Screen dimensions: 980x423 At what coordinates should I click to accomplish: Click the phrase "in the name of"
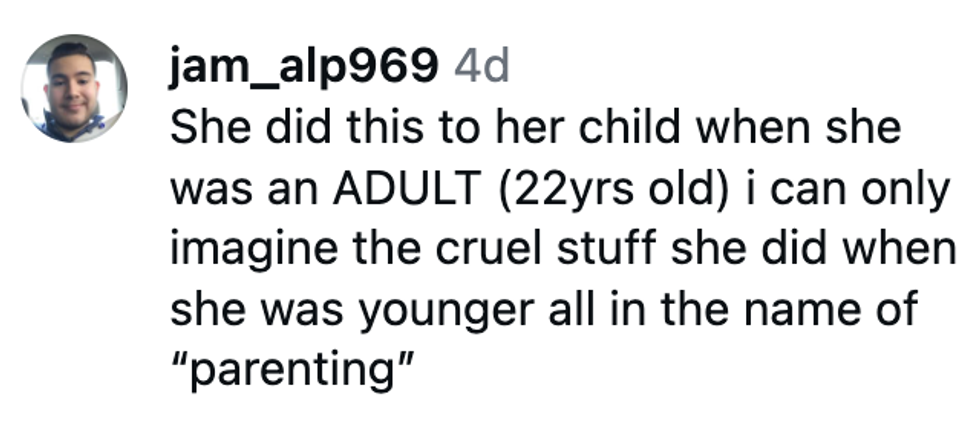tap(751, 308)
